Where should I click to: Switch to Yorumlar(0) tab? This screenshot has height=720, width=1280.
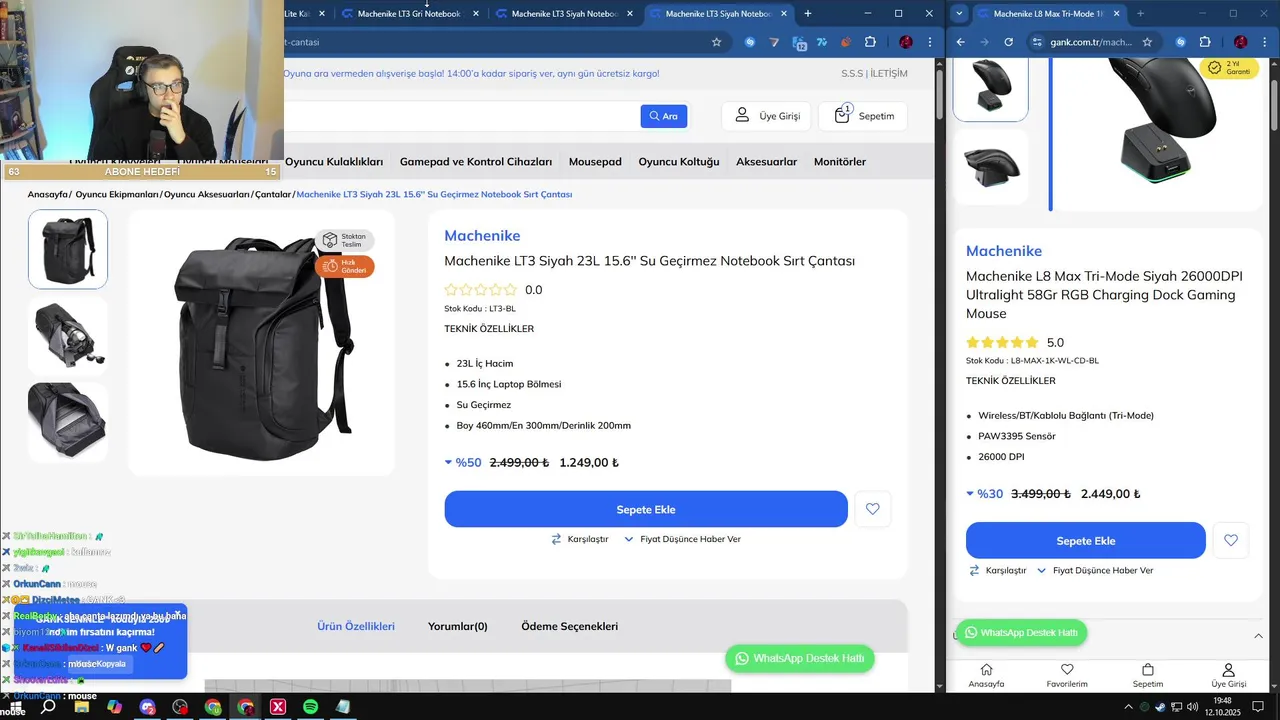[x=458, y=626]
